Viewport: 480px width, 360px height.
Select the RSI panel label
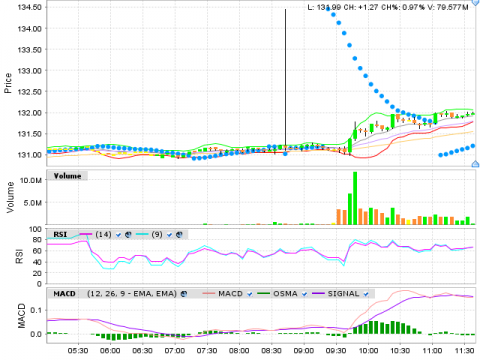pos(60,235)
